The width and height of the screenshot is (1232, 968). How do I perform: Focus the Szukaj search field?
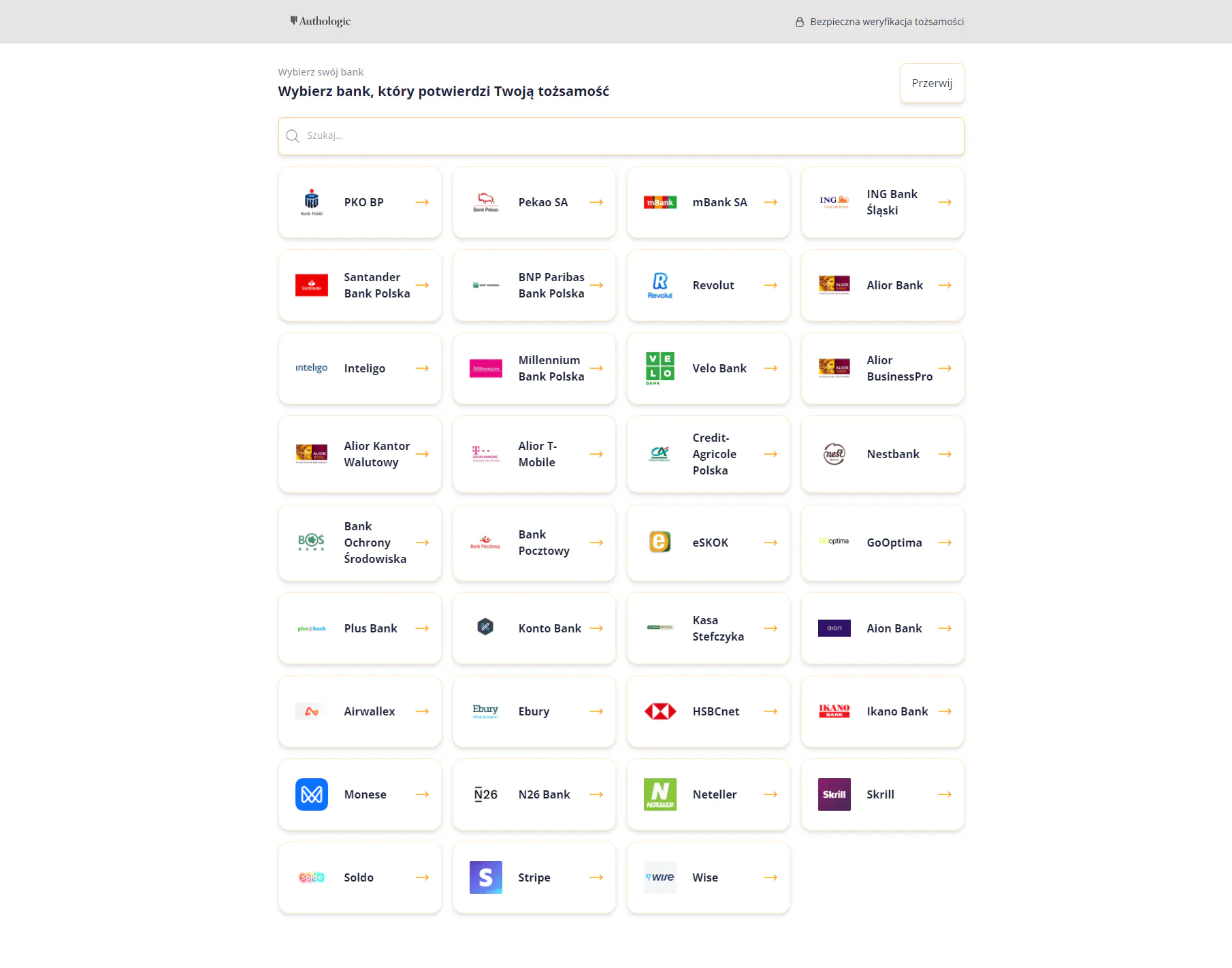click(621, 136)
